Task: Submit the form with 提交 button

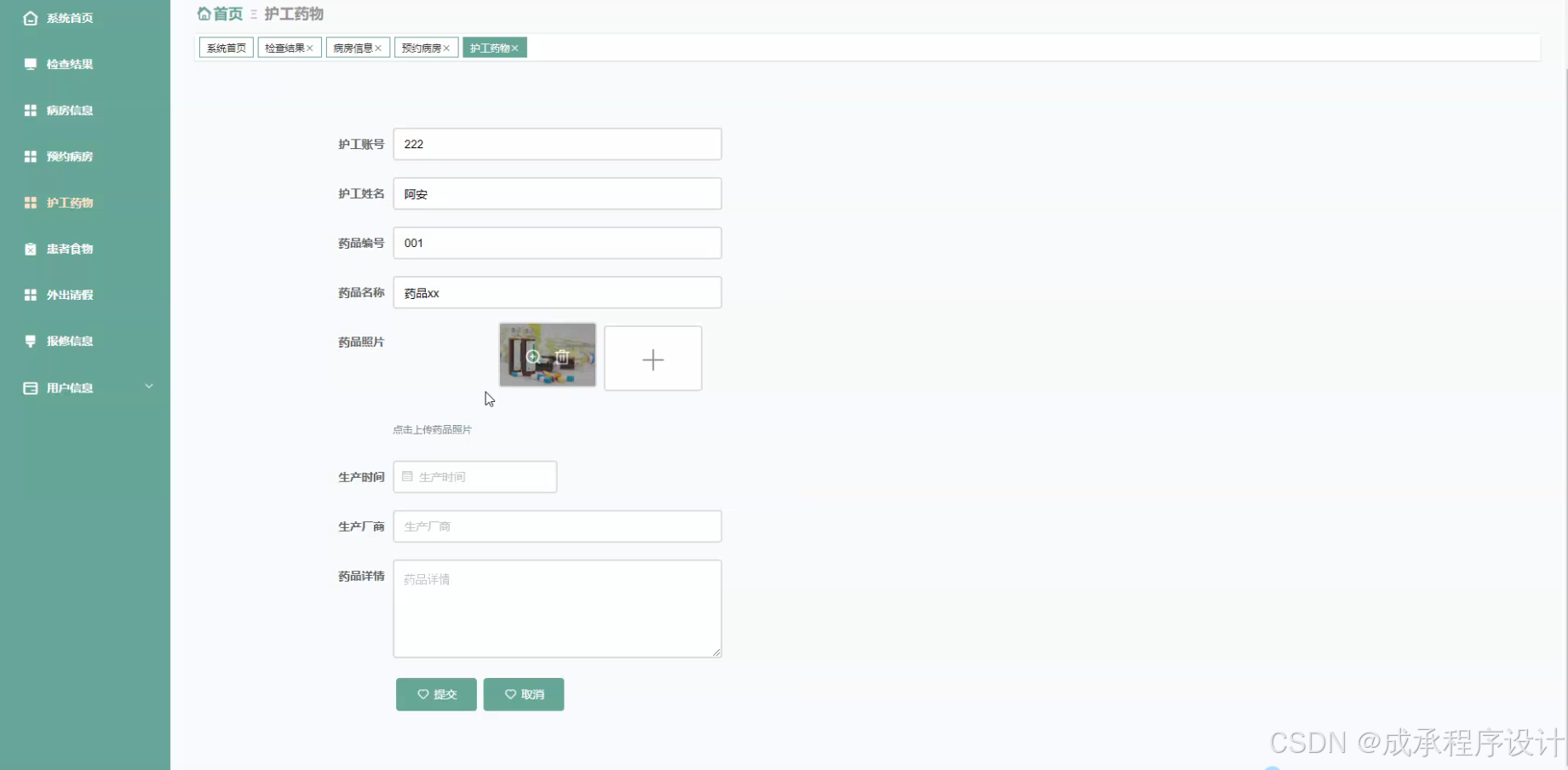Action: pos(436,694)
